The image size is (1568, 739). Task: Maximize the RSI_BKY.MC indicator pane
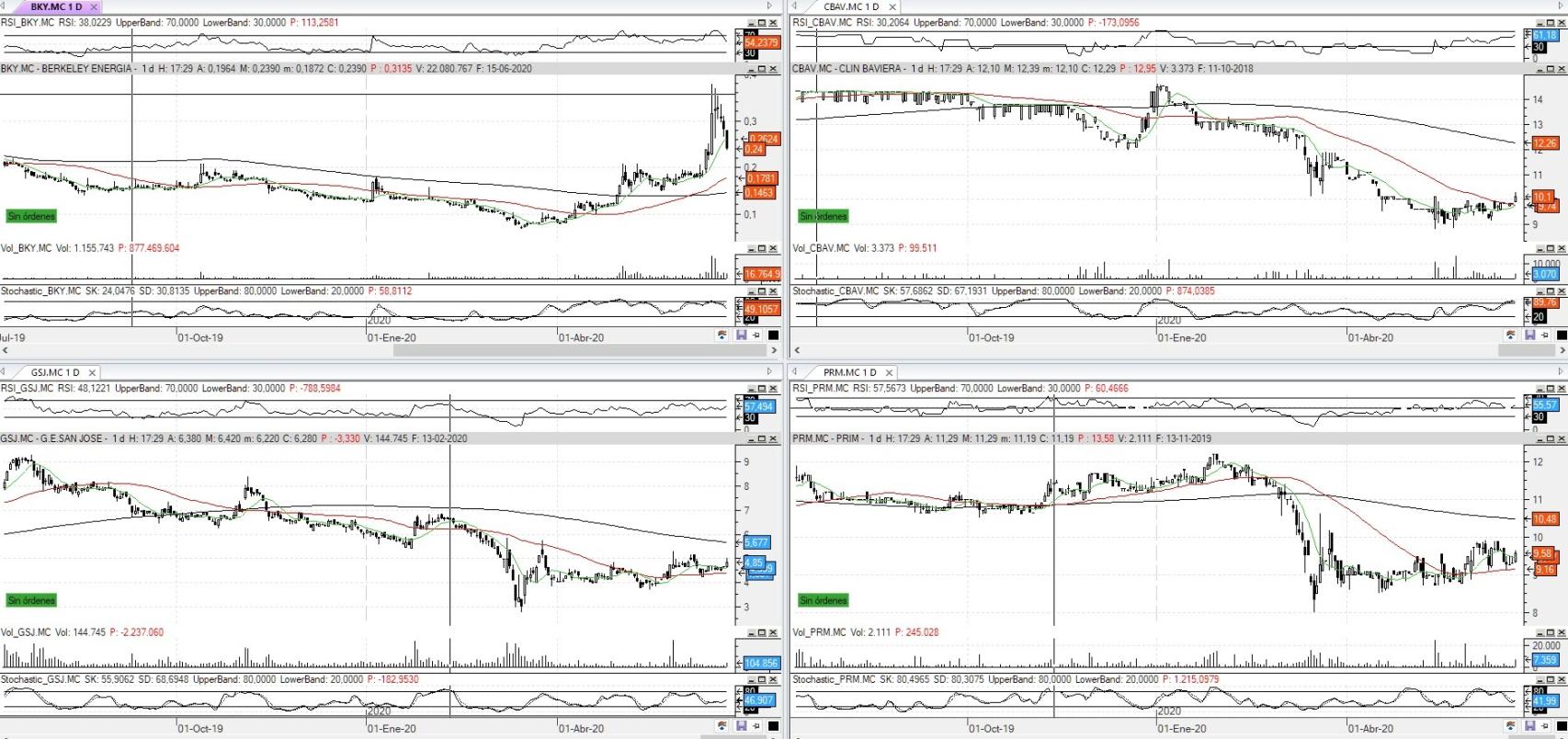point(762,22)
